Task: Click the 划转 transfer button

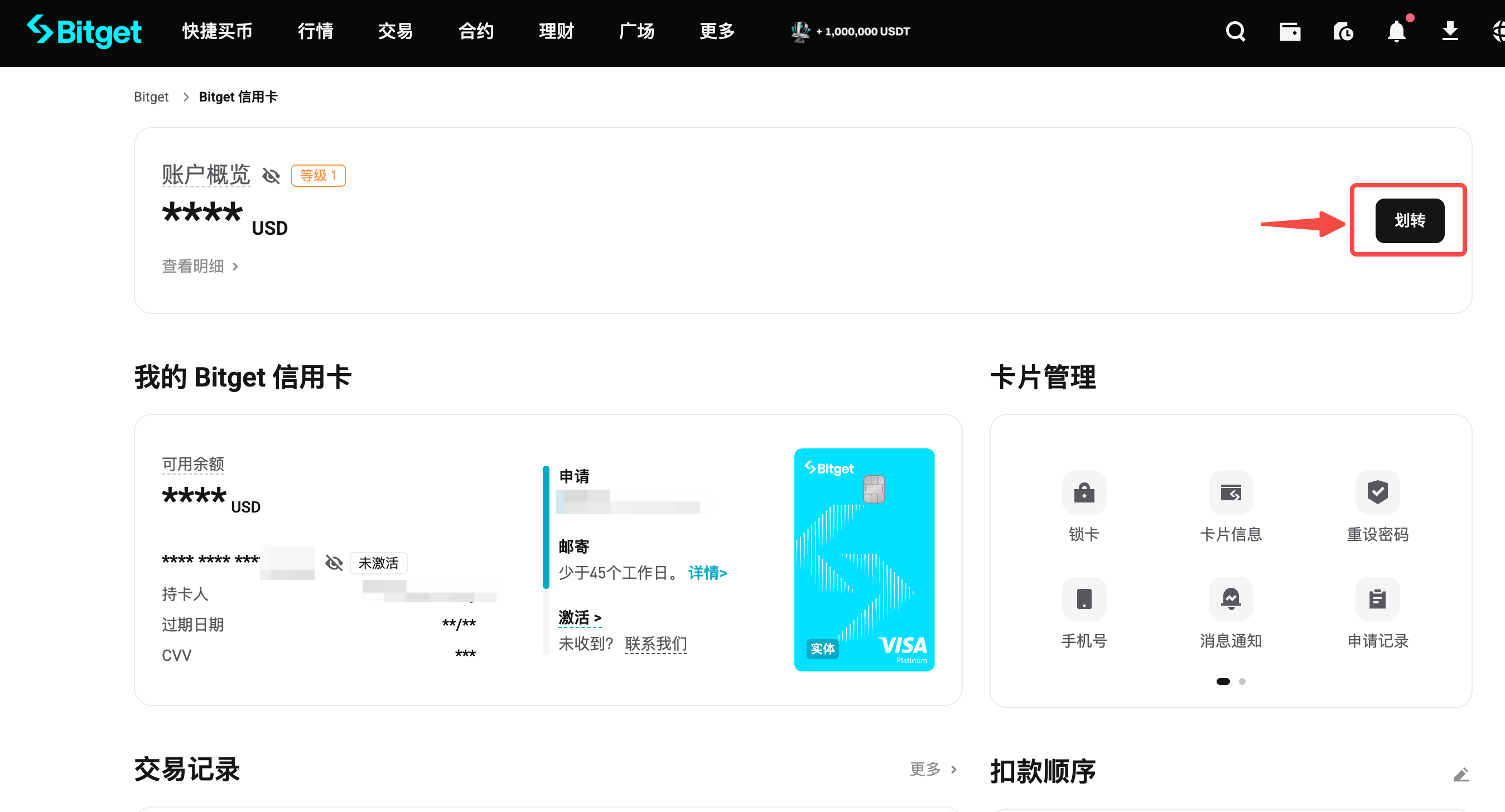Action: [x=1409, y=220]
